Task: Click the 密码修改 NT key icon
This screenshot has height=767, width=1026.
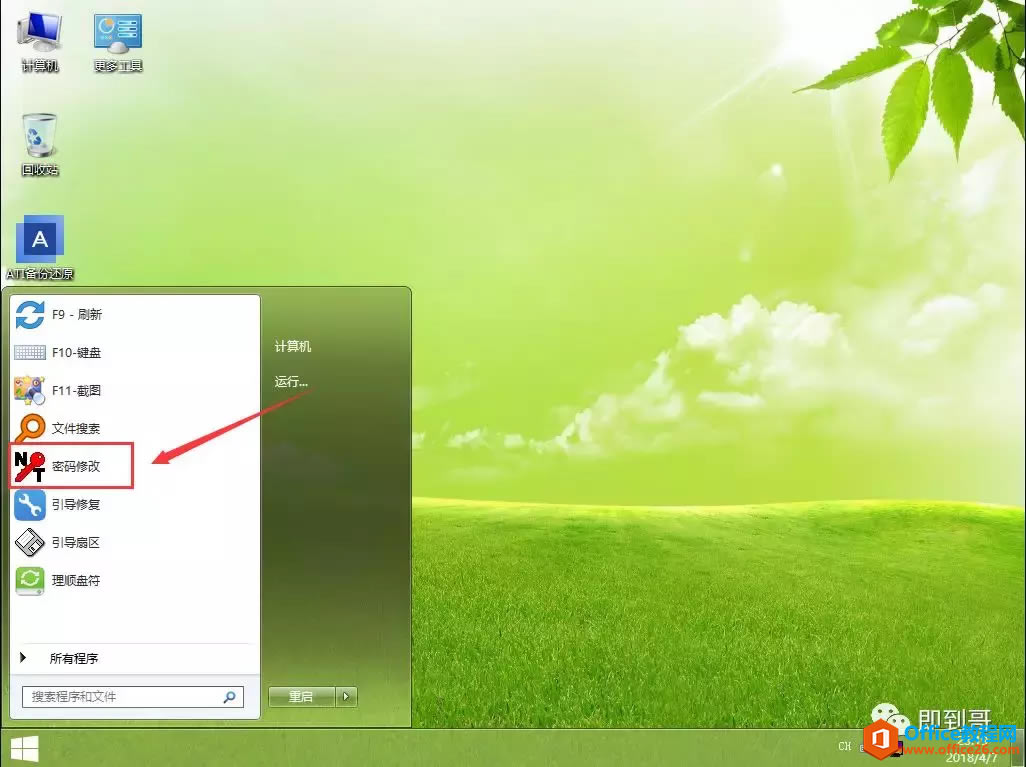Action: [x=29, y=467]
